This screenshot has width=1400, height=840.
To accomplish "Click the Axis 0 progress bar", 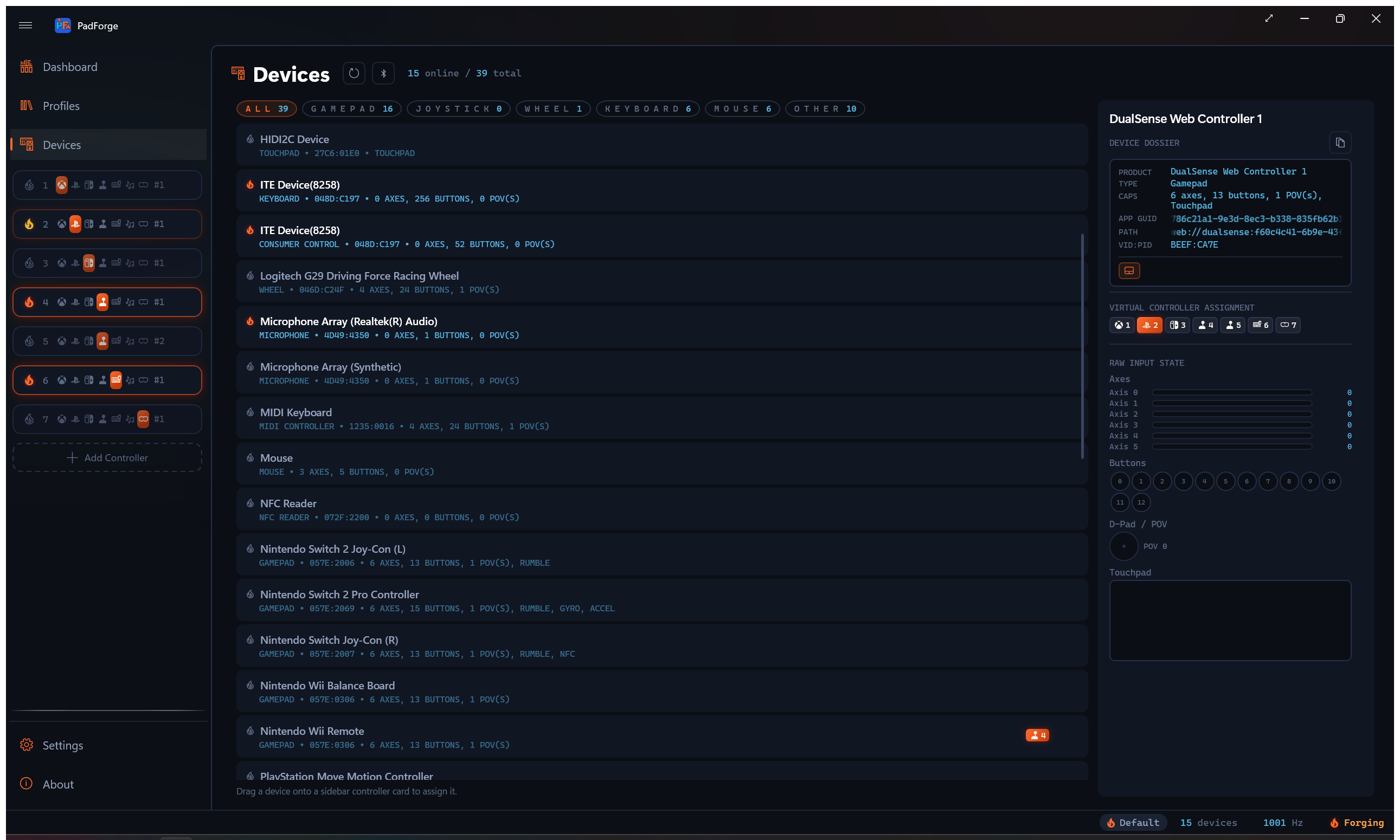I will tap(1232, 392).
